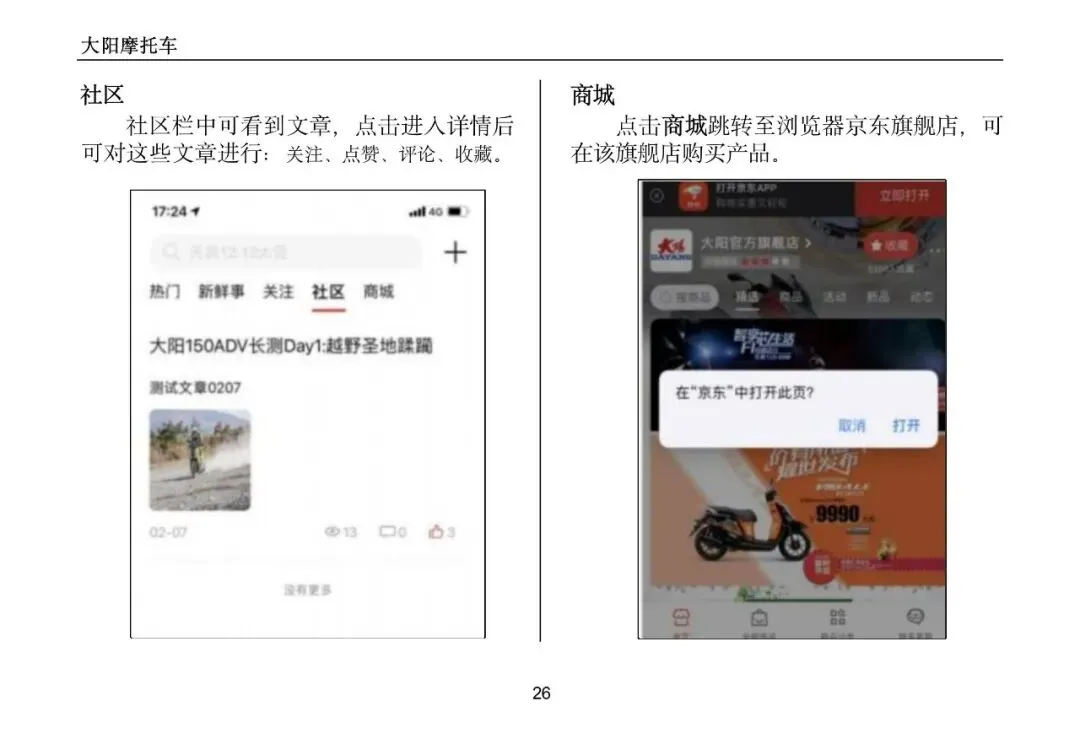Click 取消 in the JD dialog
Viewport: 1080px width, 744px height.
pos(852,426)
